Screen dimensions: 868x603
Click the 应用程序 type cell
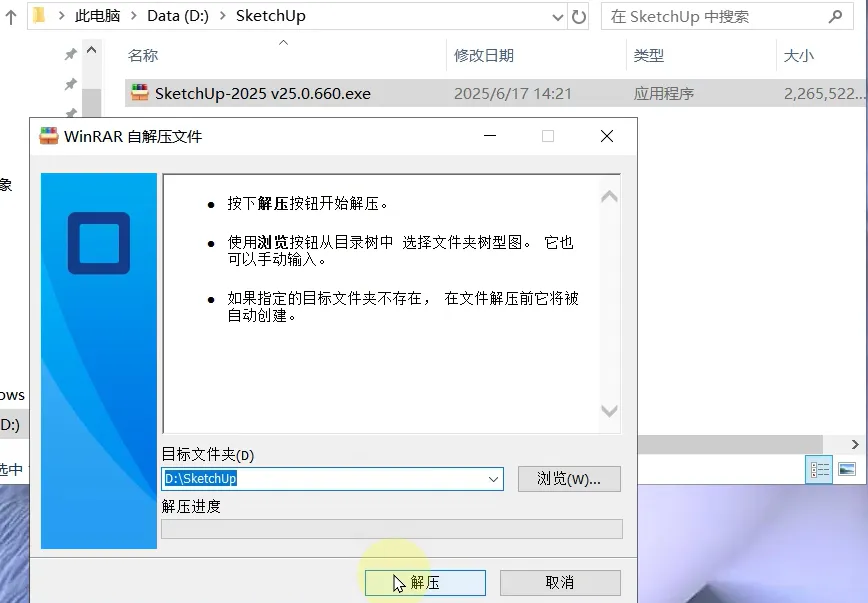pyautogui.click(x=664, y=94)
